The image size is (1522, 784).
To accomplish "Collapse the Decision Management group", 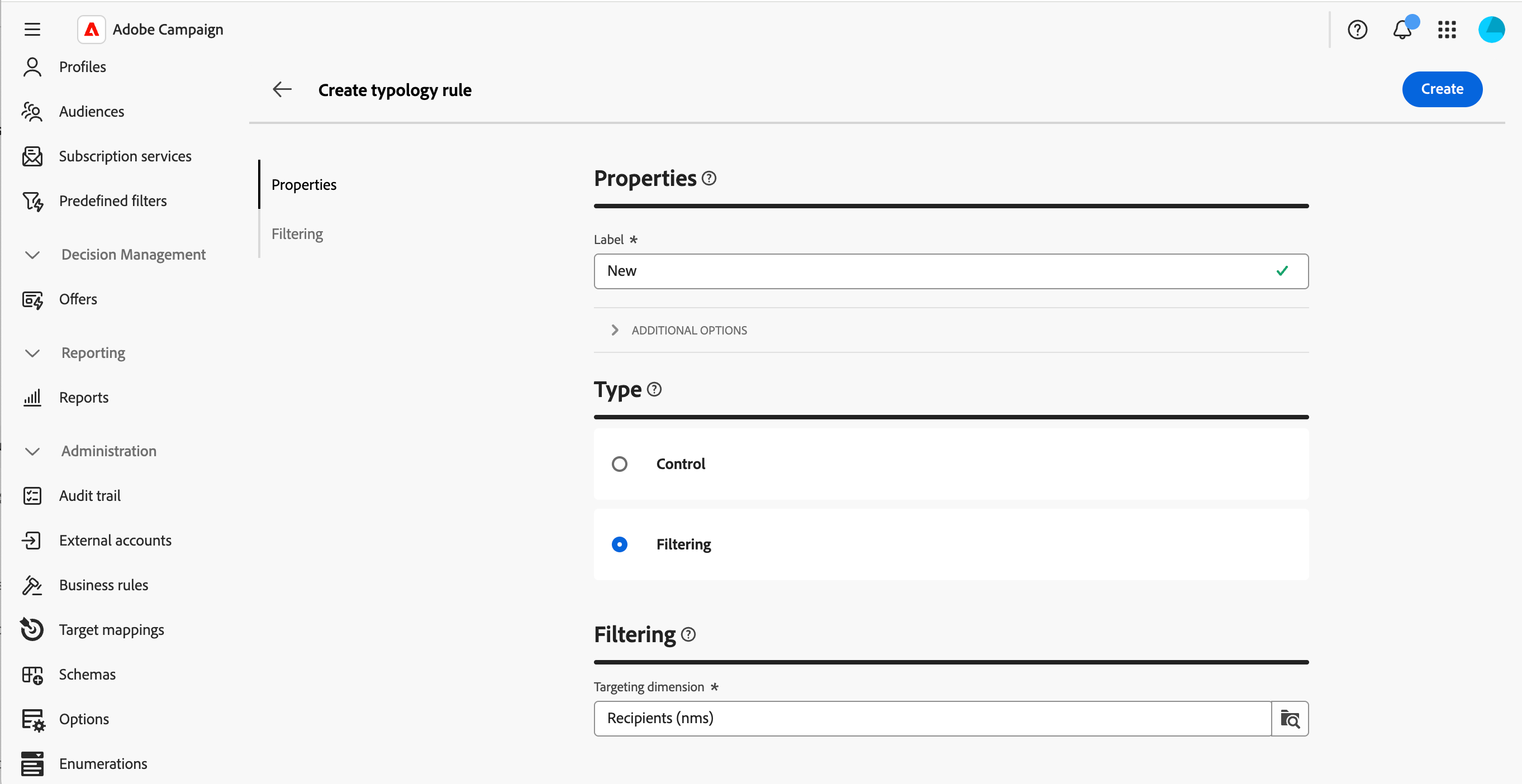I will 32,255.
